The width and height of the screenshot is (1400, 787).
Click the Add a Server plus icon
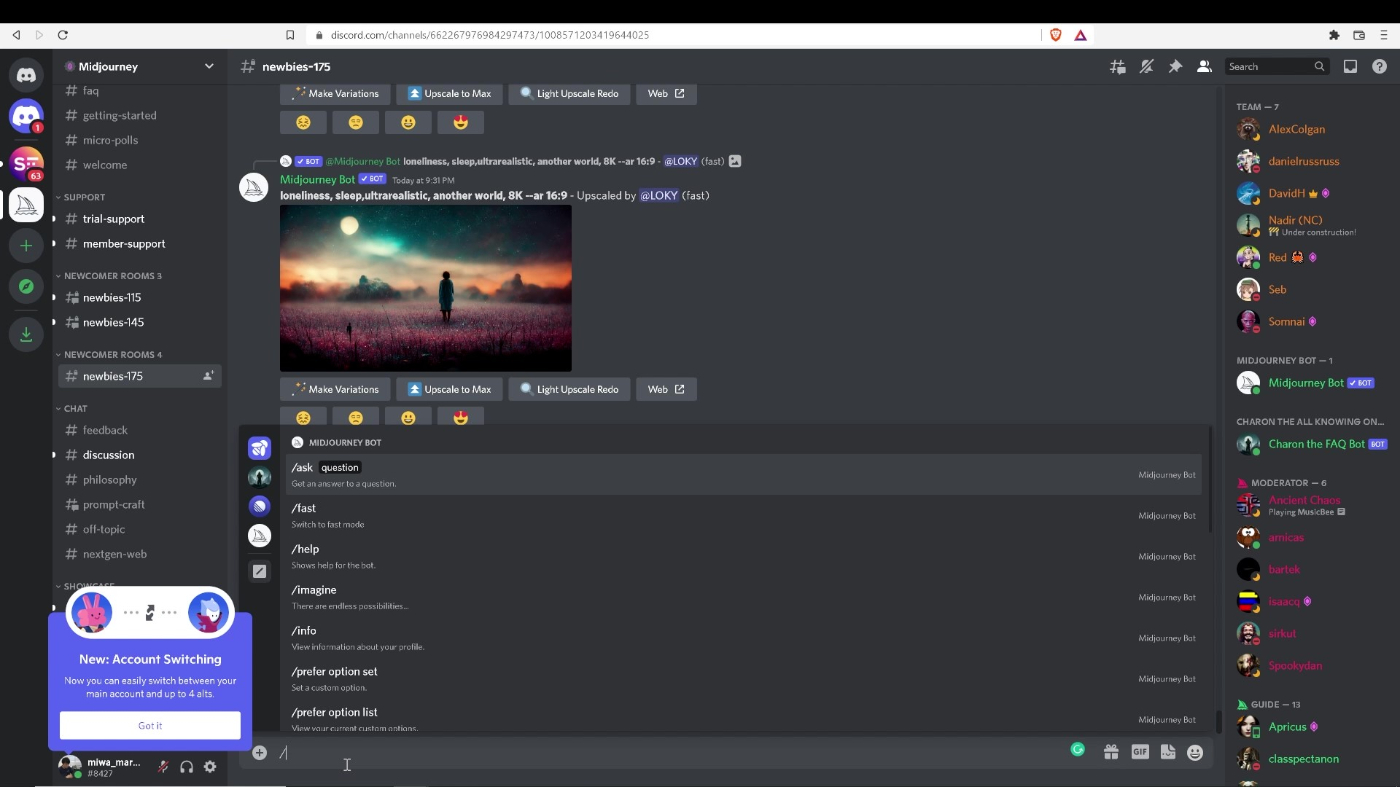[26, 245]
